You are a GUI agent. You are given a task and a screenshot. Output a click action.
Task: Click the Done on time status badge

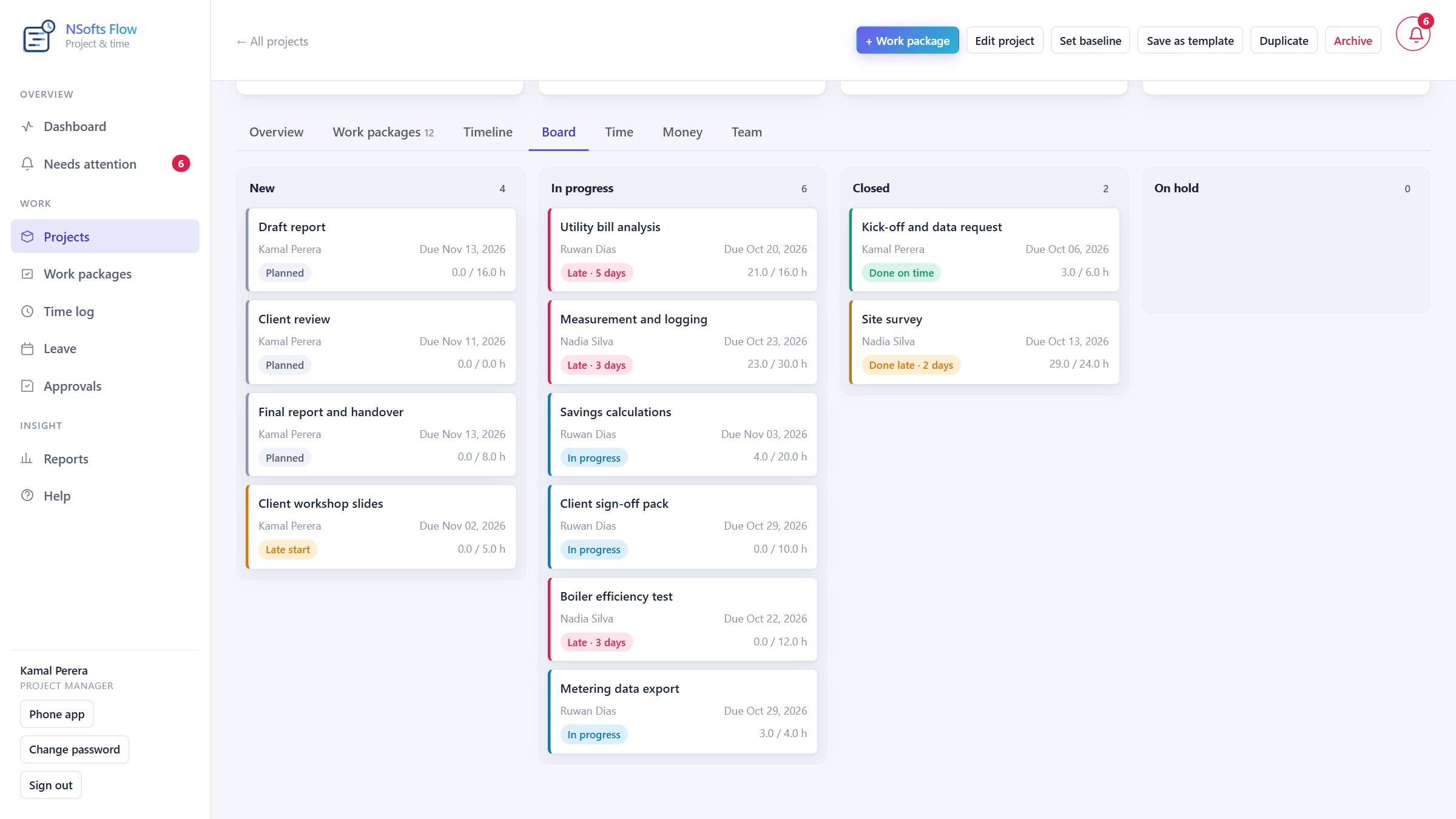click(901, 273)
